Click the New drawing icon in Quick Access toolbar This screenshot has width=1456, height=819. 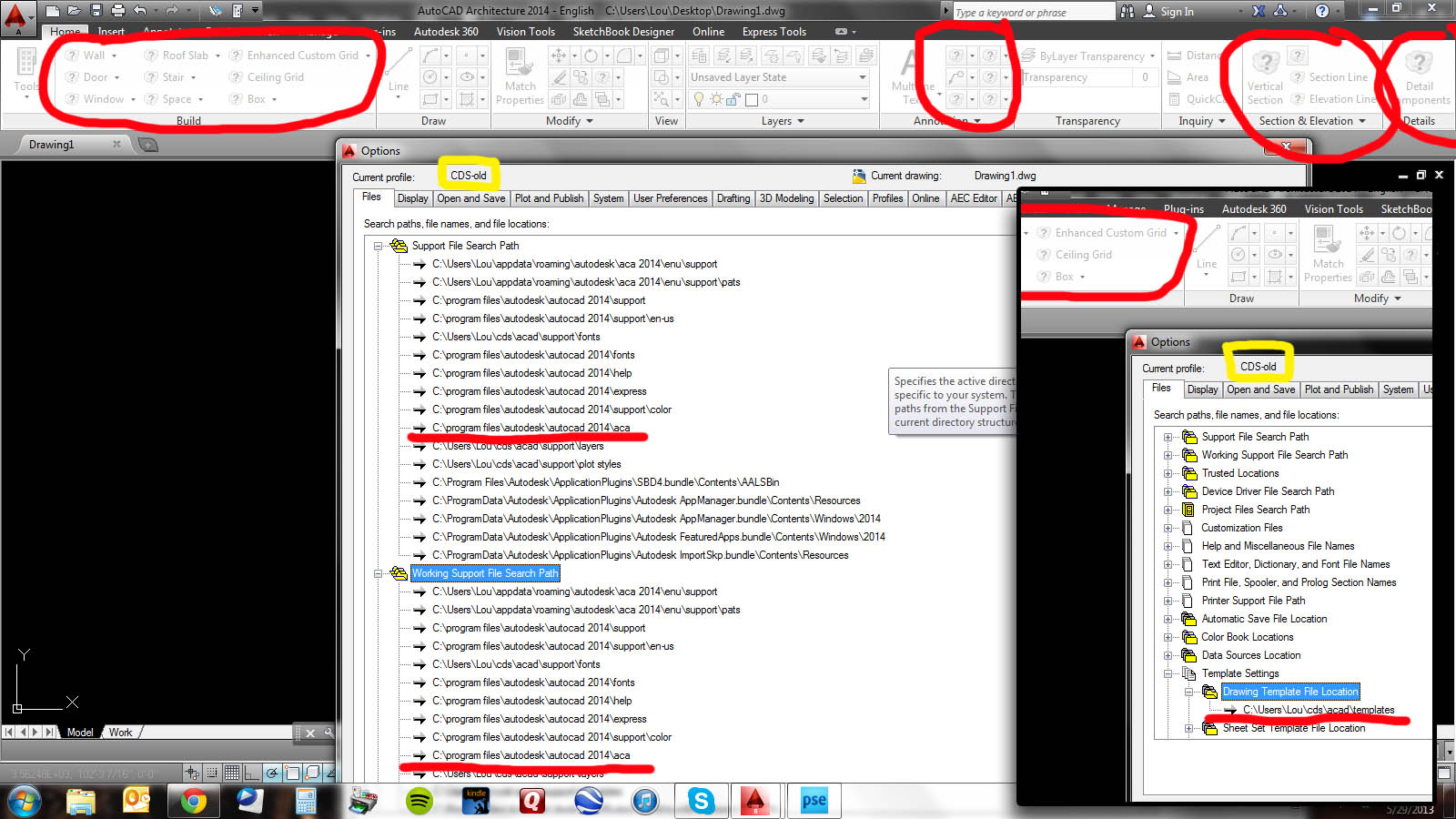[53, 11]
